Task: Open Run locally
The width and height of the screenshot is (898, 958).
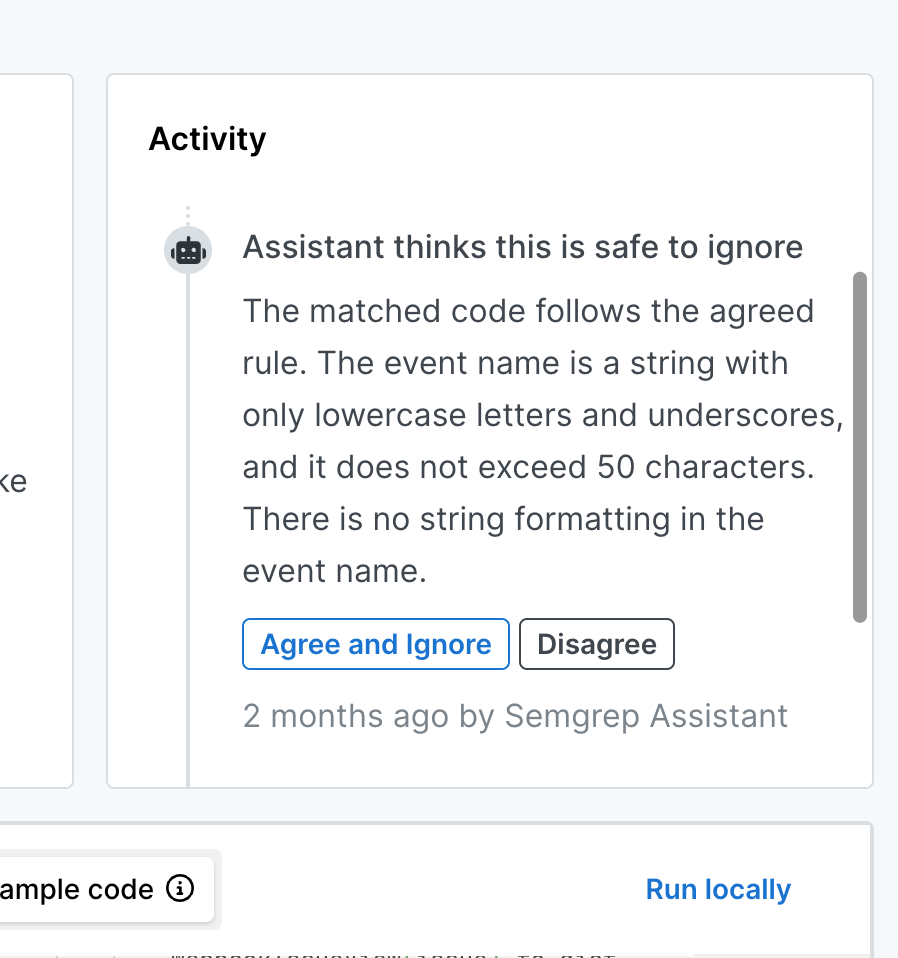Action: 718,889
